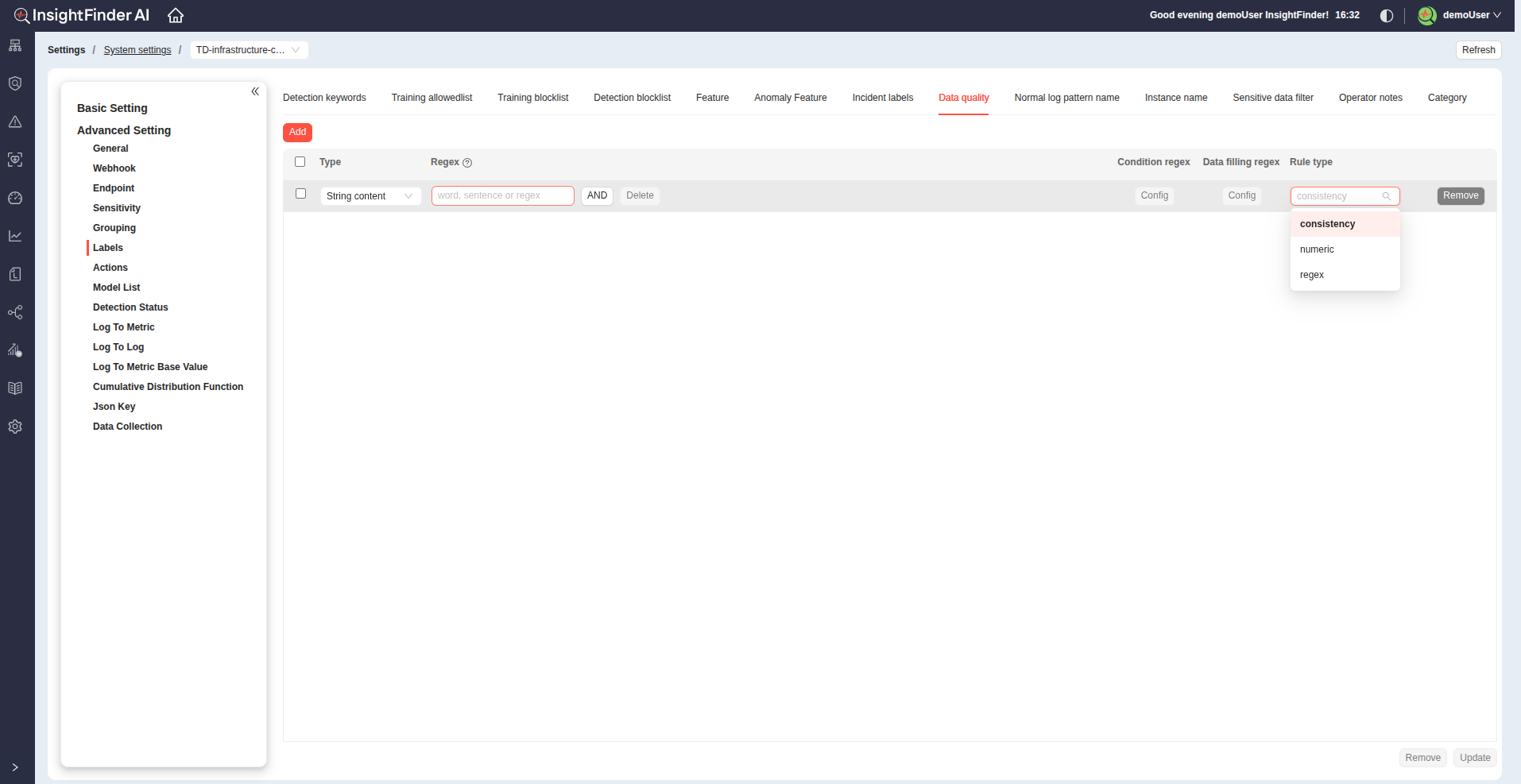Switch to the Incident labels tab
The height and width of the screenshot is (784, 1521).
882,98
